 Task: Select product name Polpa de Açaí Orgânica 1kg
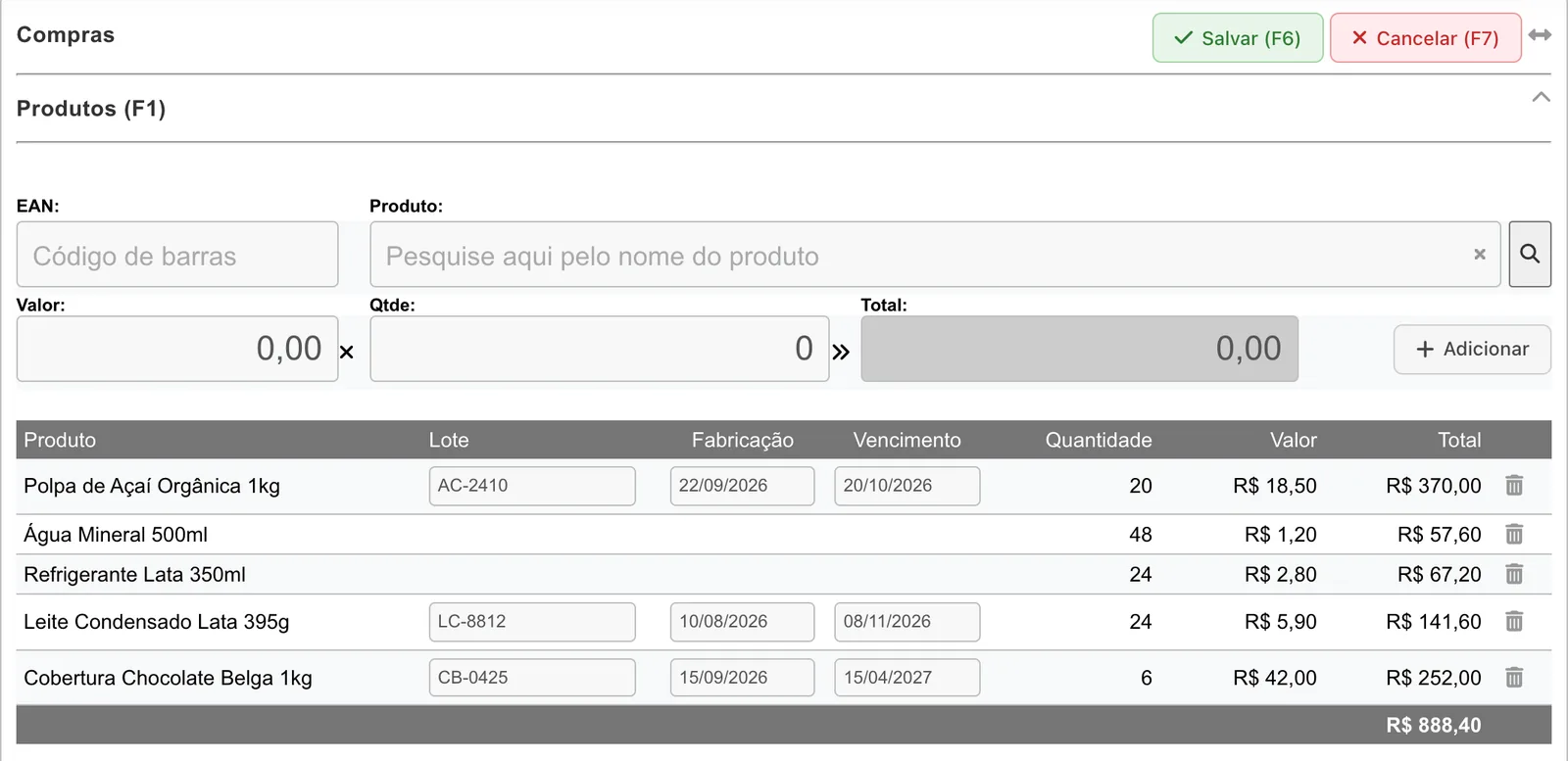point(152,486)
